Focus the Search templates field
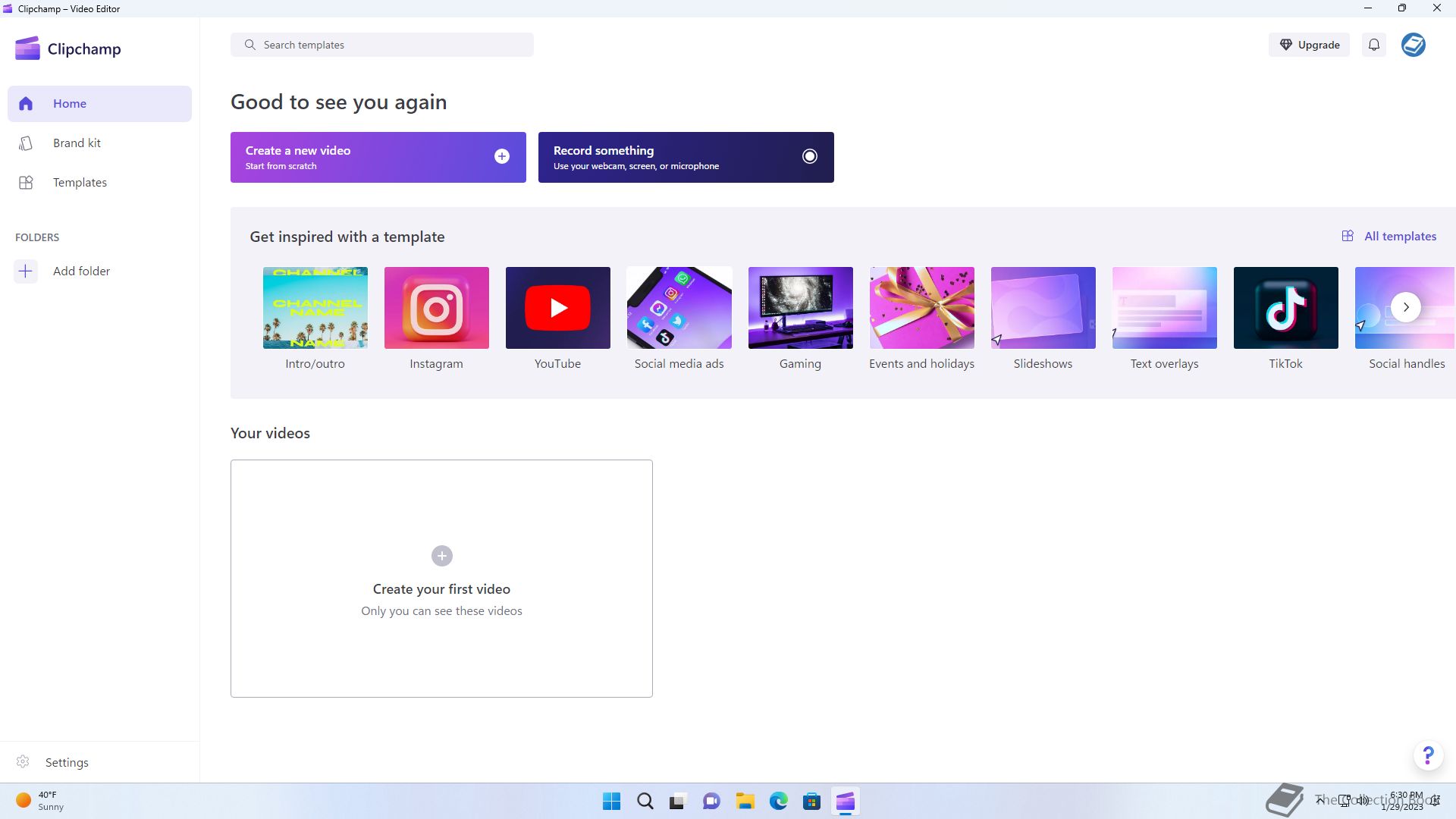The height and width of the screenshot is (819, 1456). (x=382, y=45)
